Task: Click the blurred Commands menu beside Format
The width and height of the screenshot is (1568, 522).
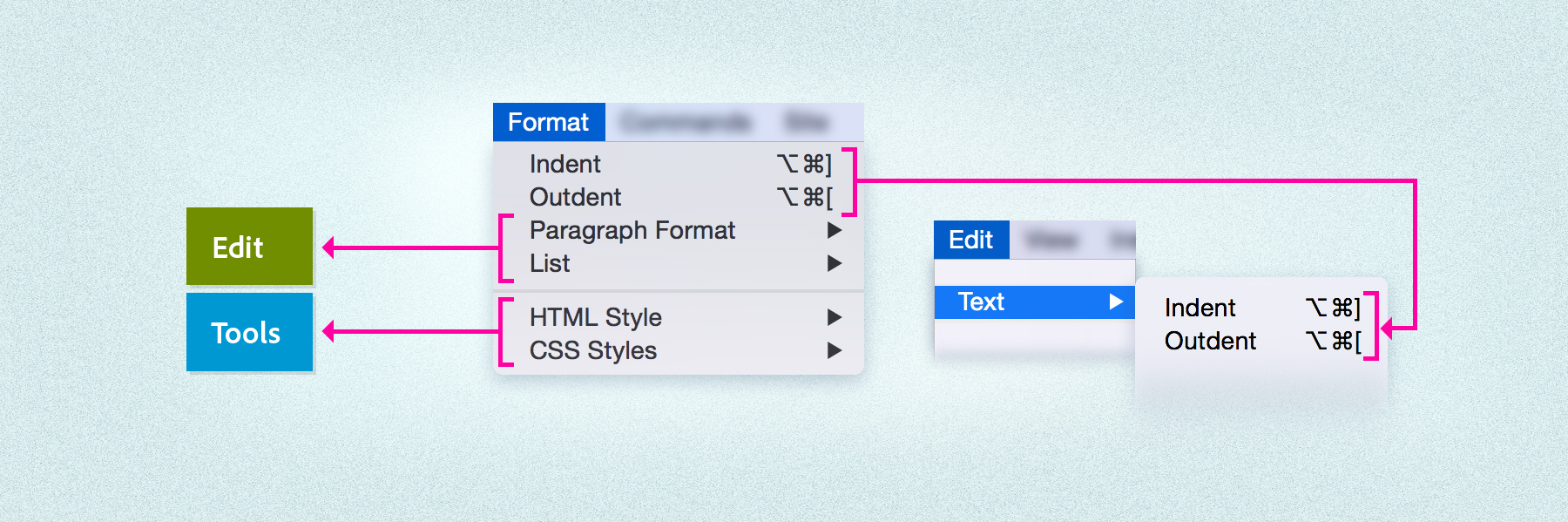Action: [686, 122]
